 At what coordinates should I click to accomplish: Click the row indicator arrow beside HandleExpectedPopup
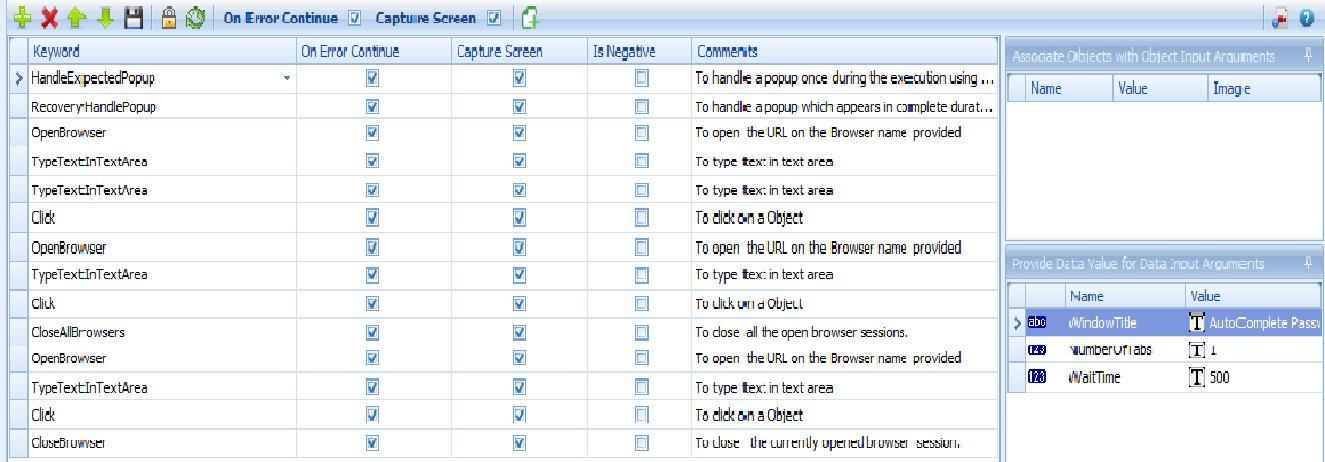[x=18, y=78]
